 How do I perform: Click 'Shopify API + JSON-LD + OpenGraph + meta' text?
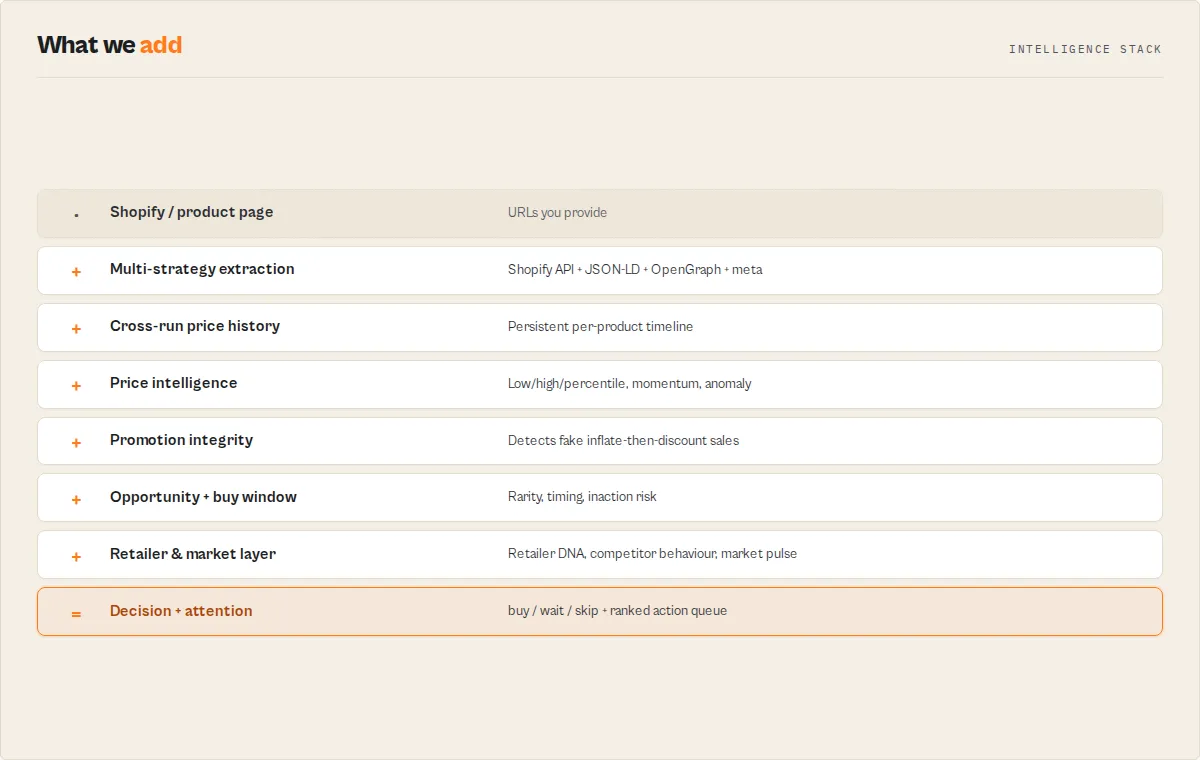point(635,270)
